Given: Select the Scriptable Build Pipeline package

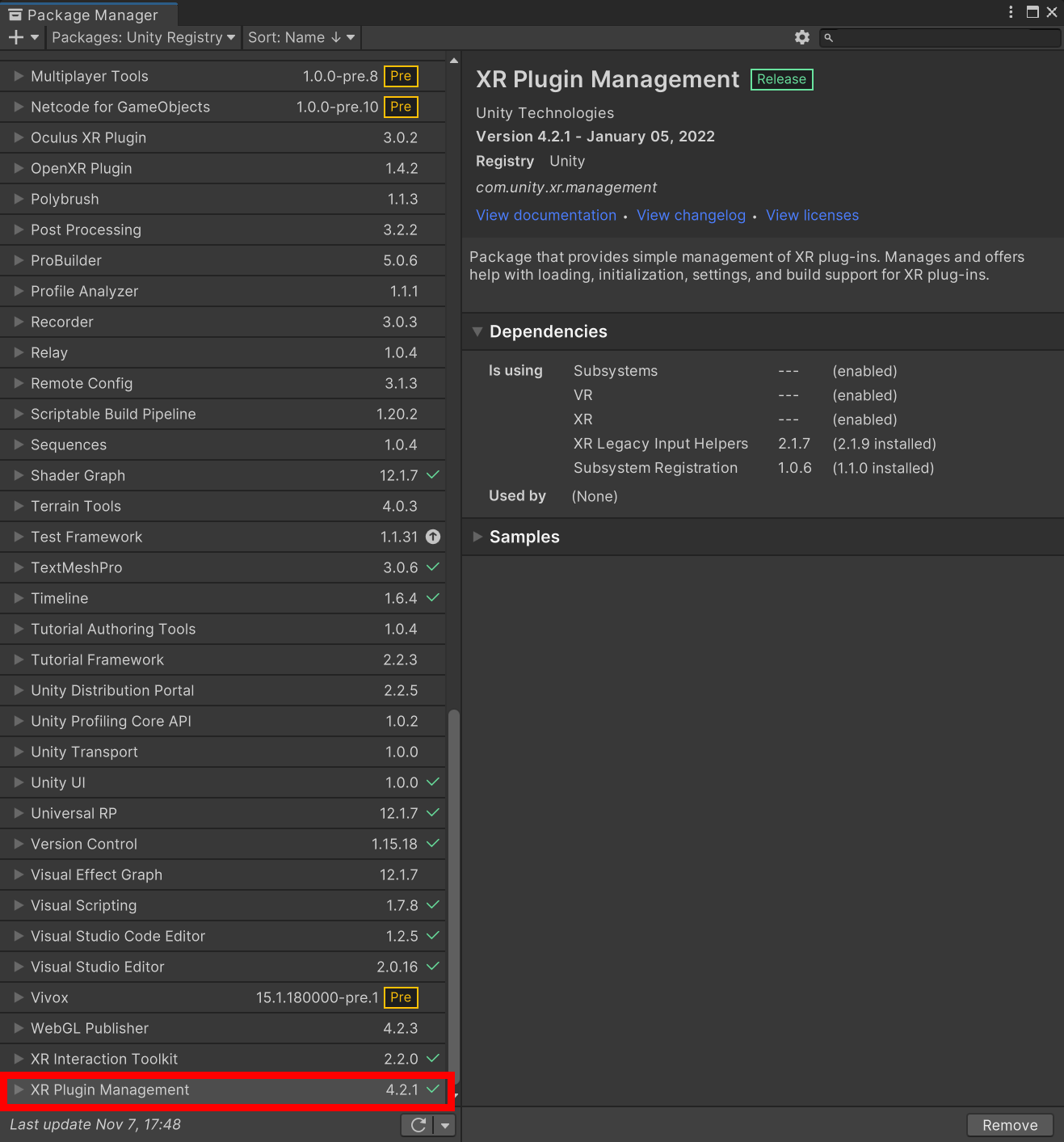Looking at the screenshot, I should pyautogui.click(x=222, y=414).
